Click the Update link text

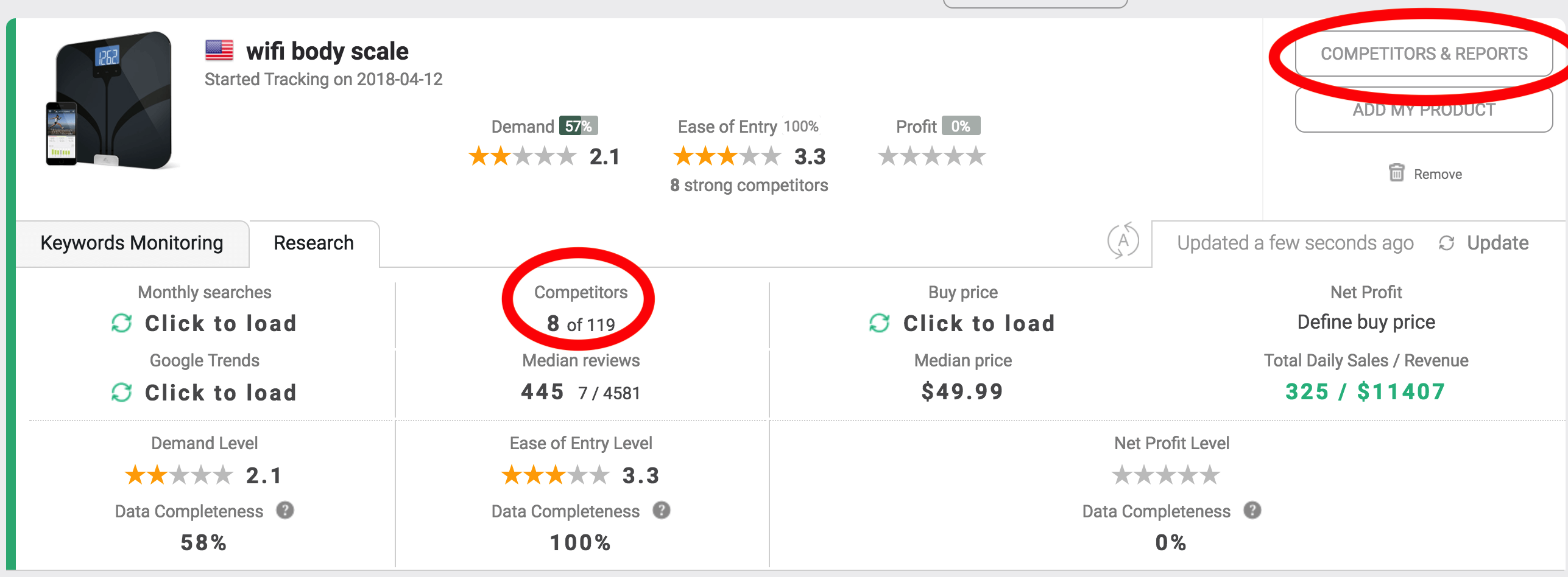(x=1497, y=243)
